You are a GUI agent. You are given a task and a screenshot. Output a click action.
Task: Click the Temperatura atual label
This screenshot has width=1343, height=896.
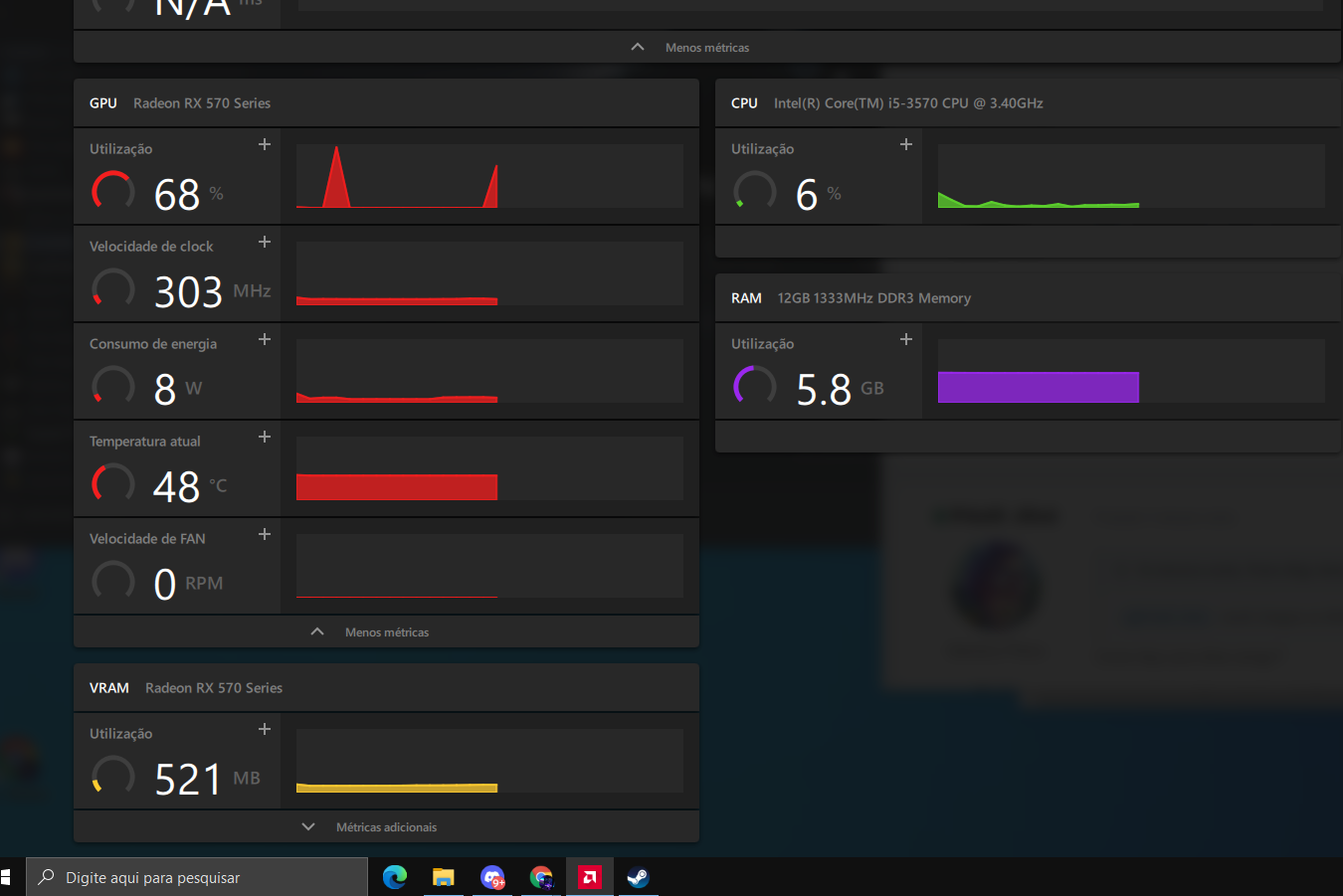coord(145,442)
